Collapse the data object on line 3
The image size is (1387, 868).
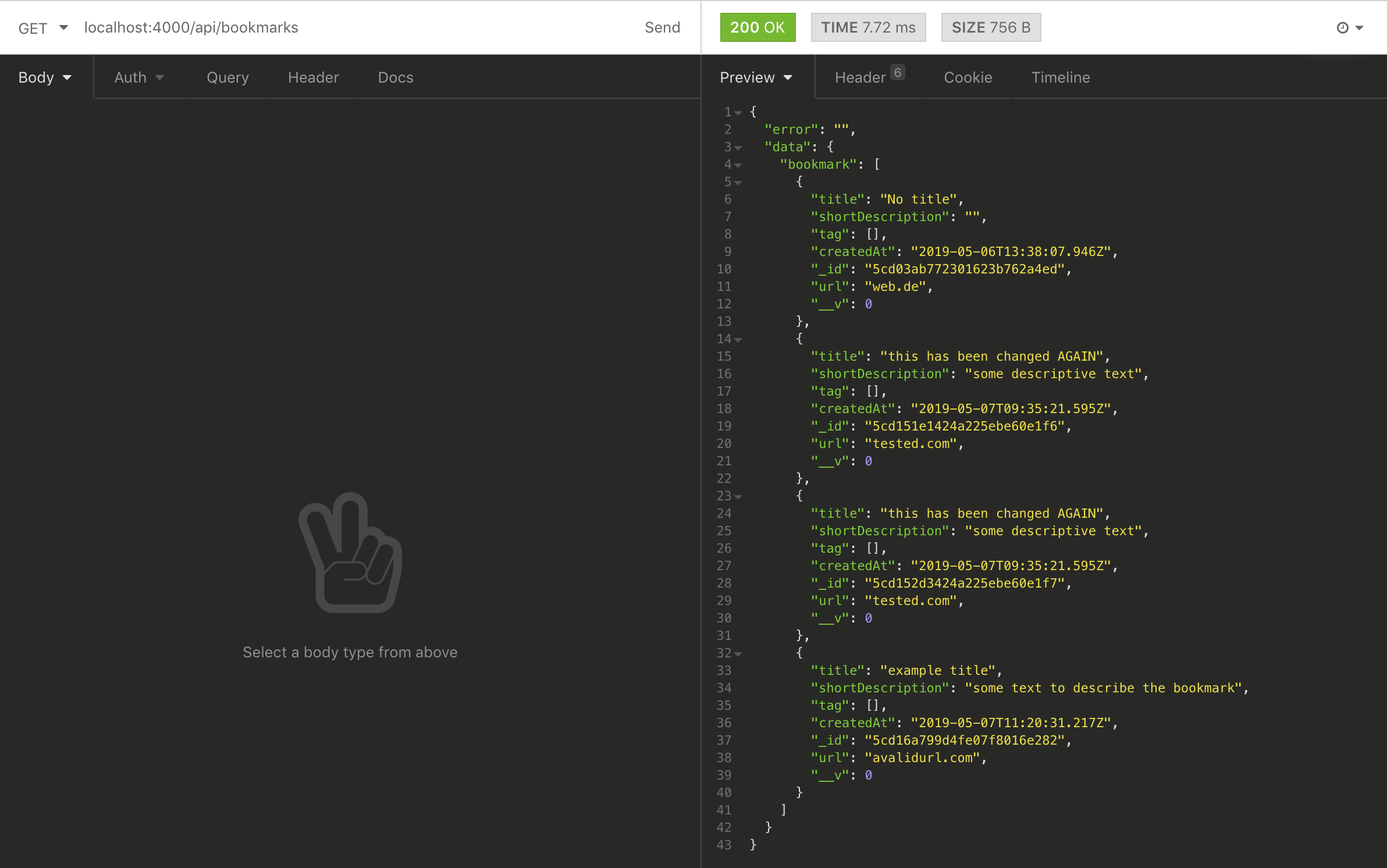point(738,147)
